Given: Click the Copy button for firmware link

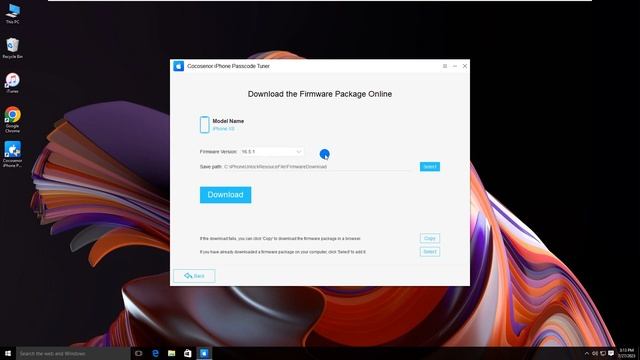Looking at the screenshot, I should pos(429,238).
